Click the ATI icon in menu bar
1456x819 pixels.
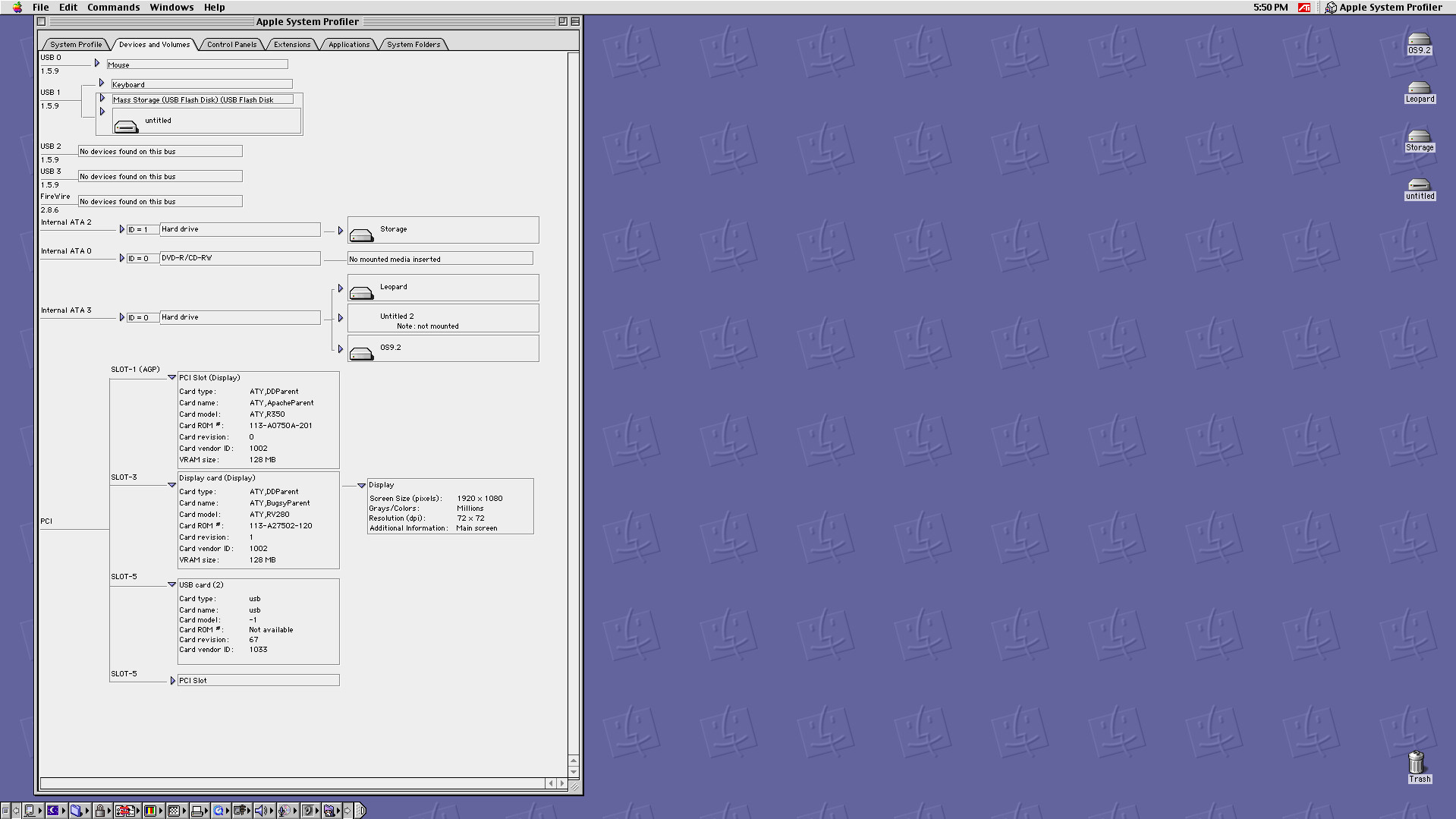point(1304,8)
